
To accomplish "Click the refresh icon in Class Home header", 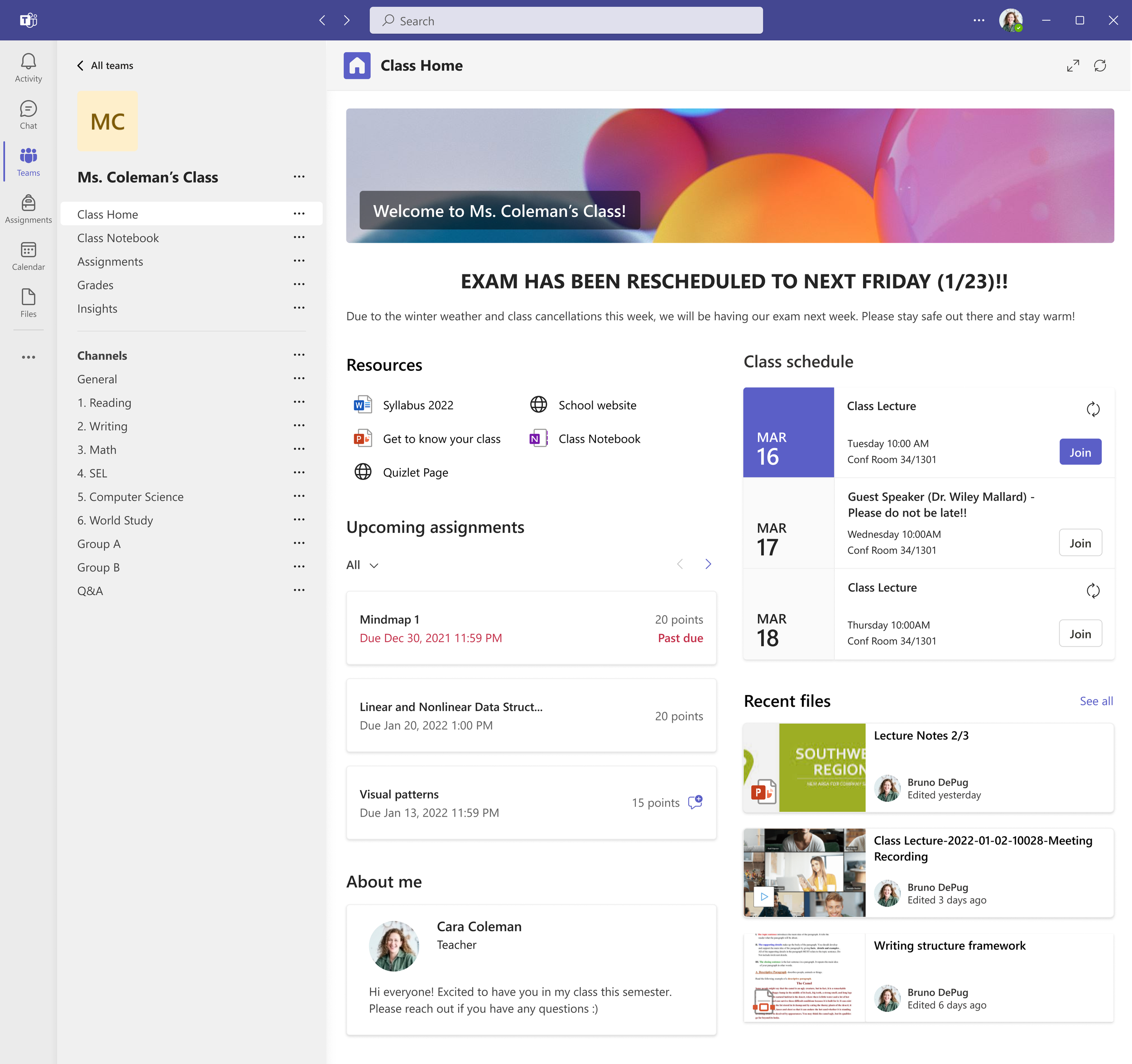I will point(1099,66).
